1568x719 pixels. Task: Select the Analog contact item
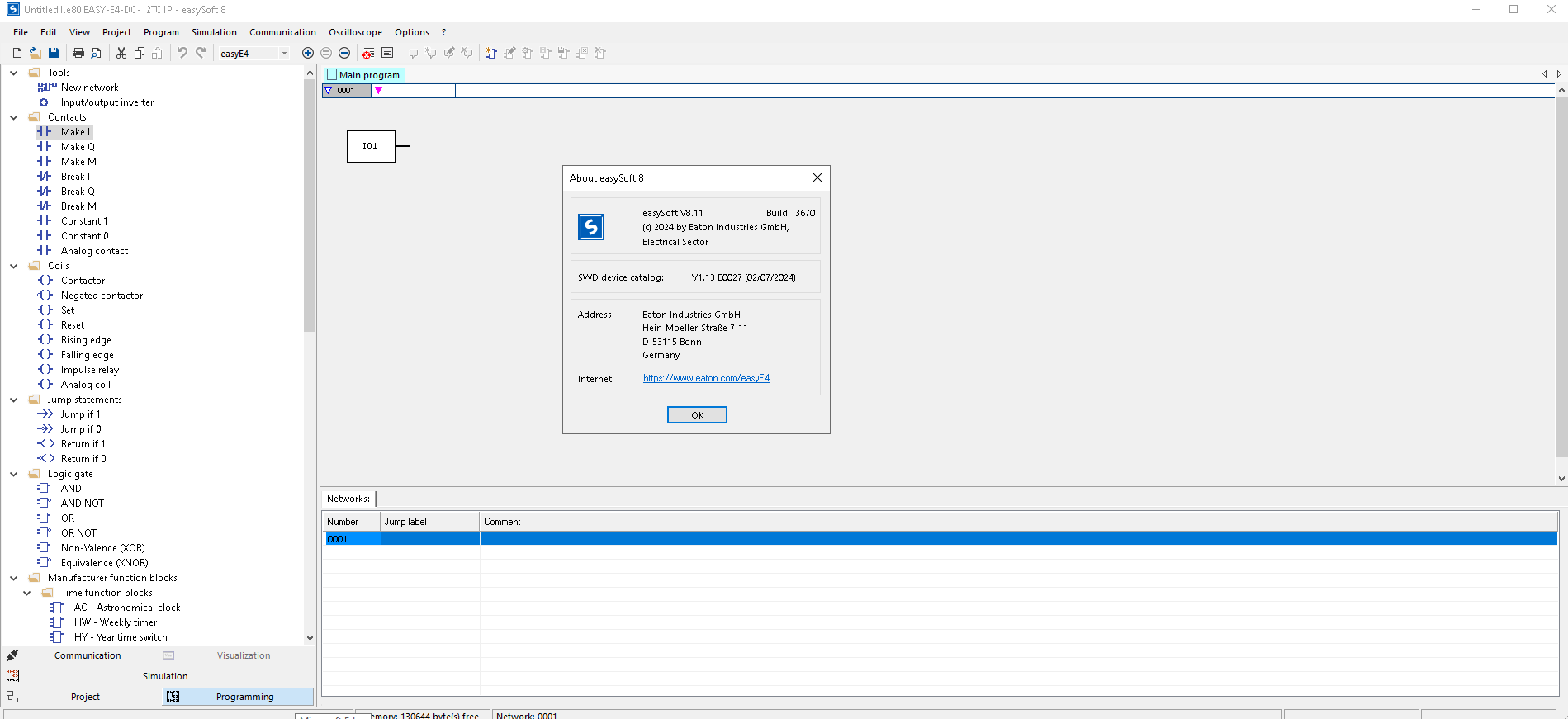click(94, 251)
